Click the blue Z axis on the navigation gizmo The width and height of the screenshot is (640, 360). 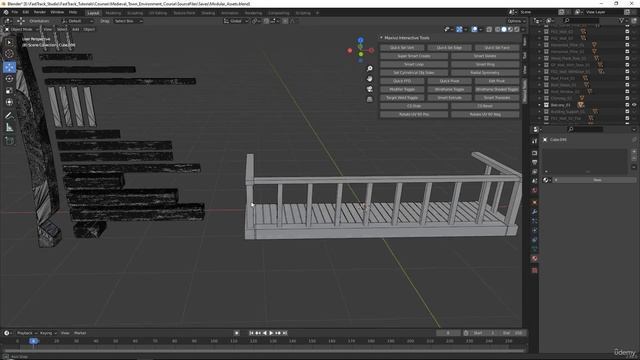coord(360,40)
